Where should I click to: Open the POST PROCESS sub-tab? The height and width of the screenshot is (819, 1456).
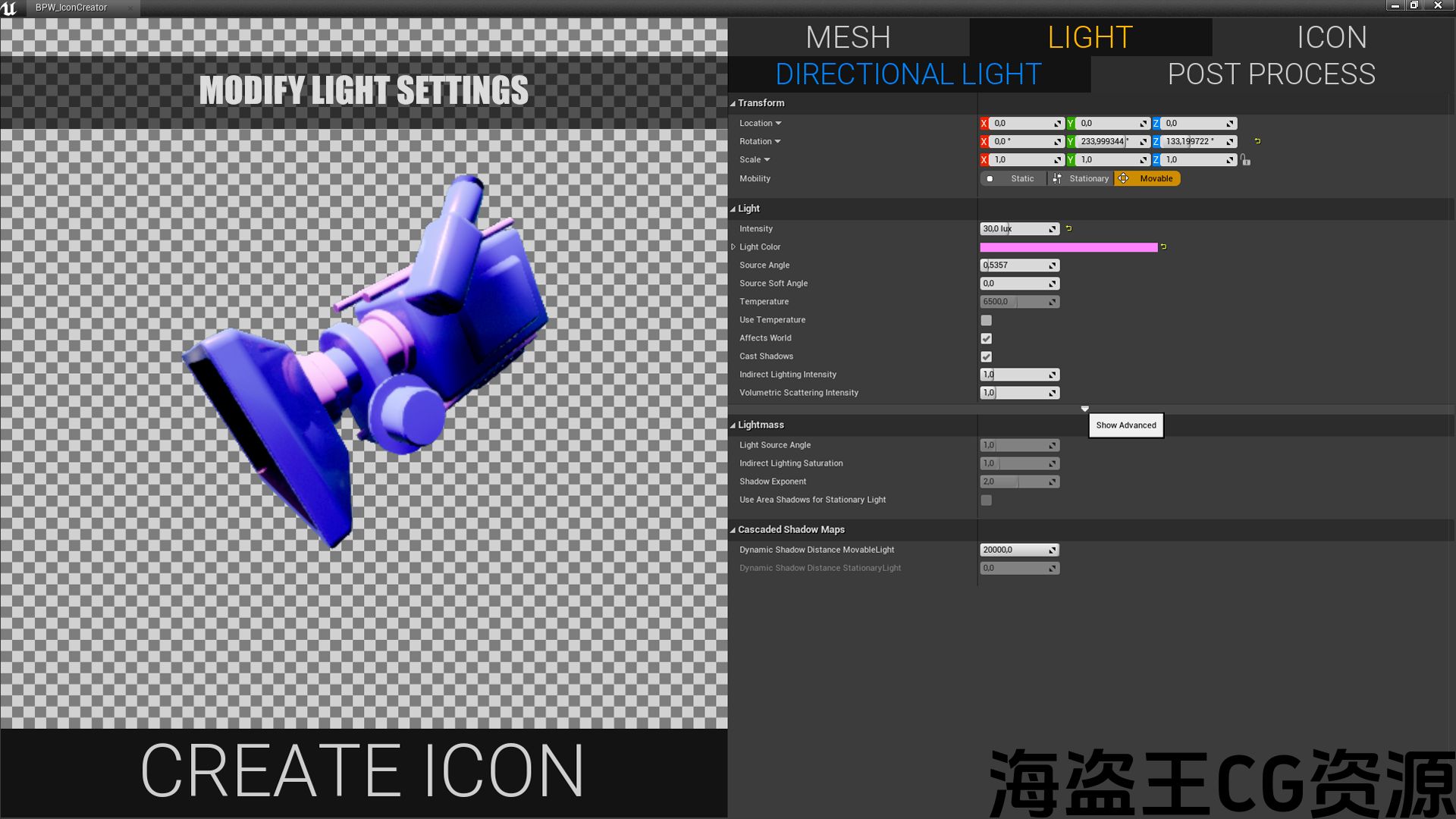(1271, 74)
